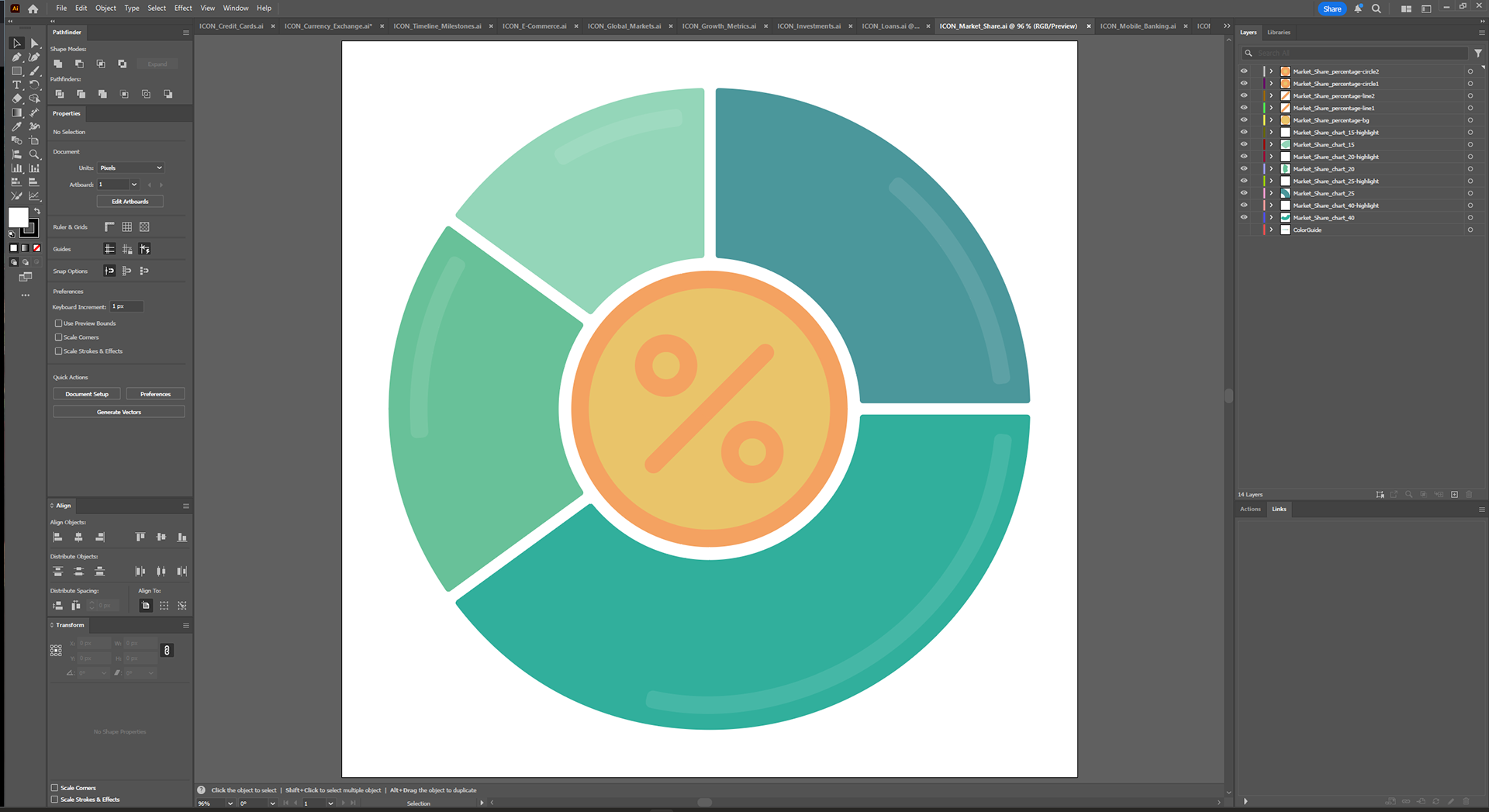This screenshot has height=812, width=1489.
Task: Open the zoom level dropdown at 96%
Action: point(230,803)
